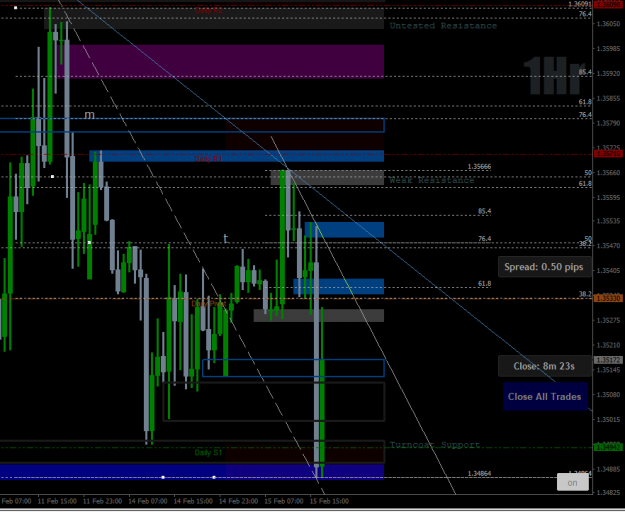Click the 14 Feb 23:00 time label
Image resolution: width=625 pixels, height=512 pixels.
[x=239, y=501]
